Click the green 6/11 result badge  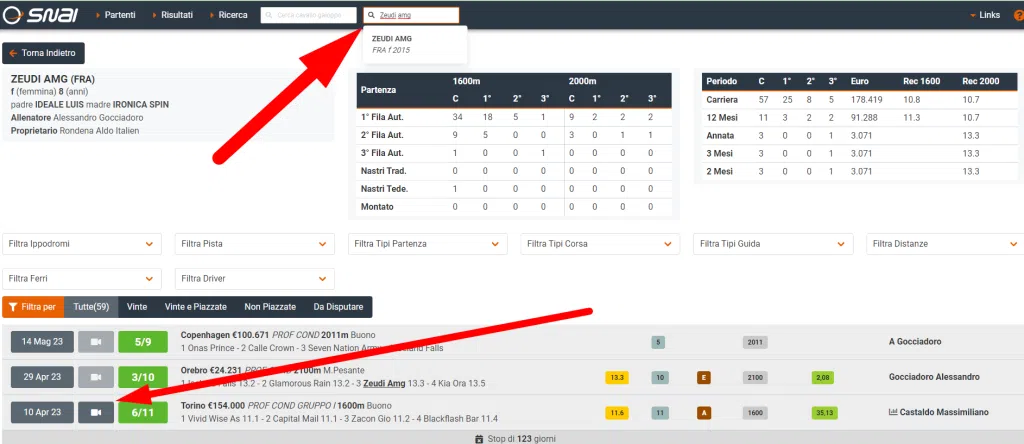click(143, 412)
